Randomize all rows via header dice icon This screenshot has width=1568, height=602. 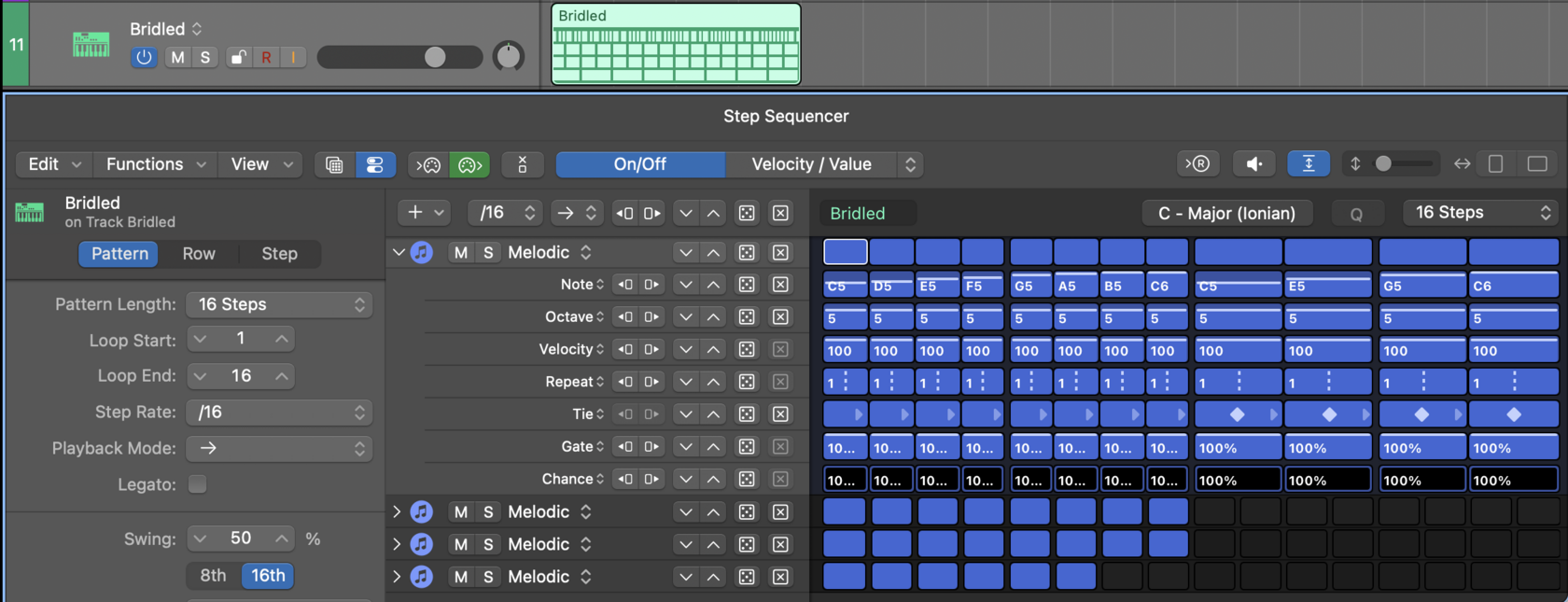click(747, 213)
